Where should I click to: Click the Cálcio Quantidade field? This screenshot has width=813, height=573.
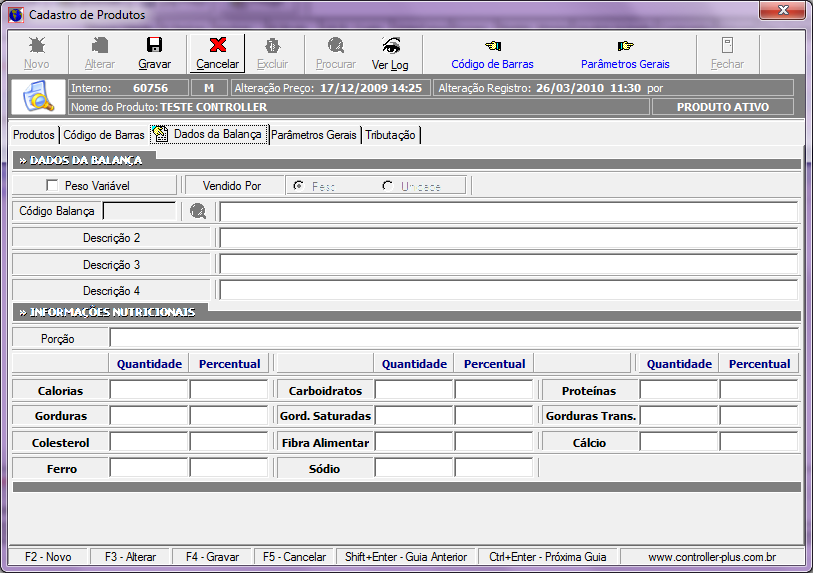(x=679, y=441)
